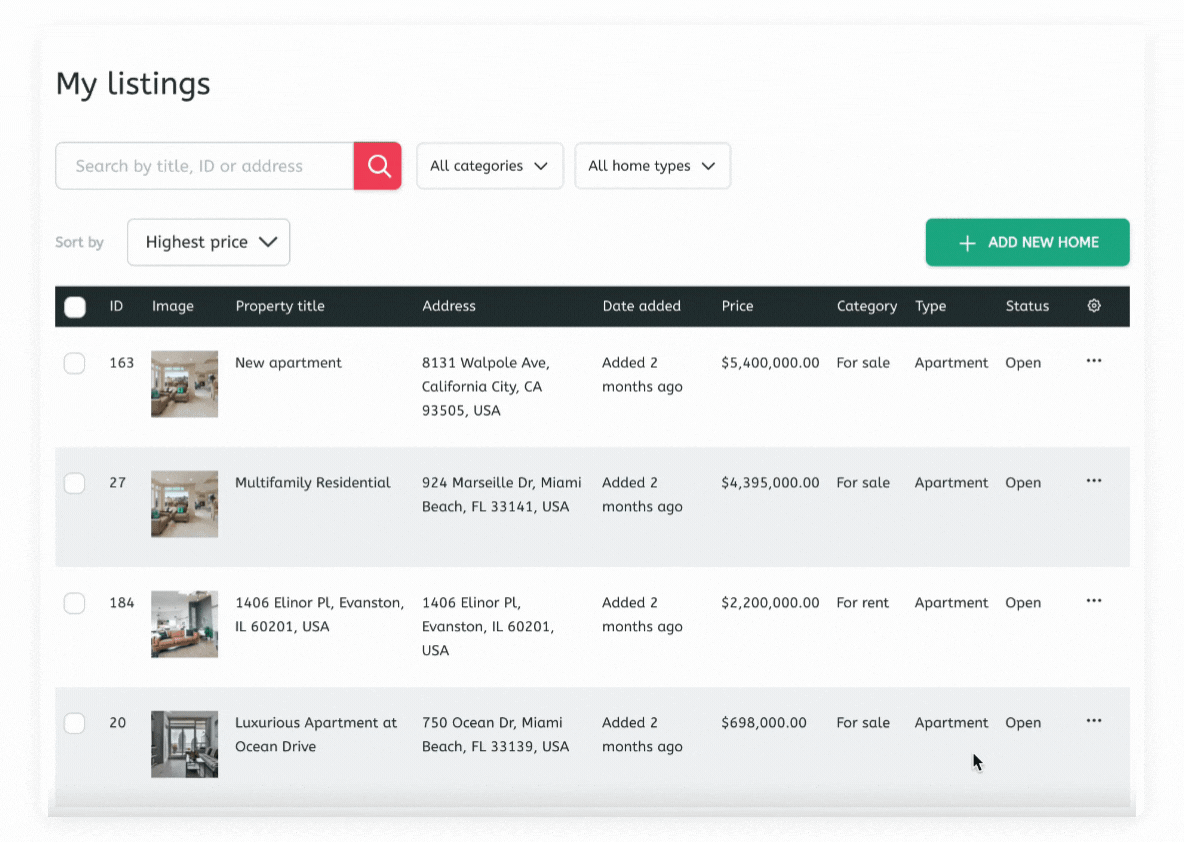Click the search by title input field
Image resolution: width=1184 pixels, height=842 pixels.
pos(205,166)
